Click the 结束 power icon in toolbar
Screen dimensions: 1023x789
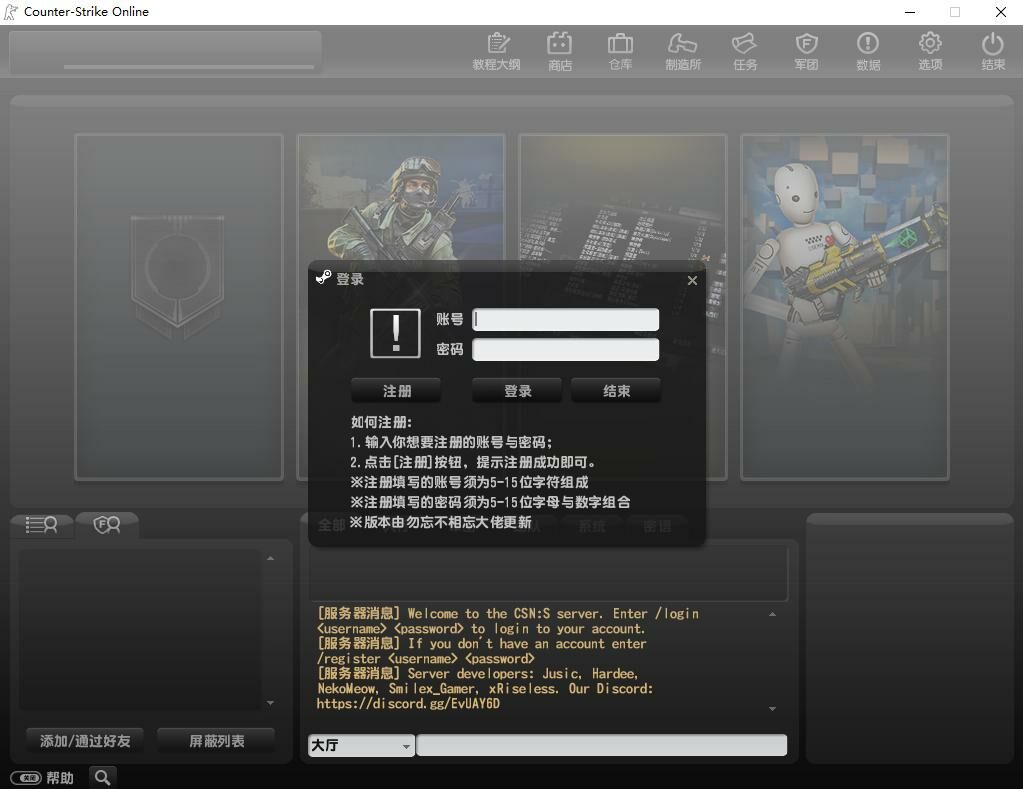click(992, 50)
